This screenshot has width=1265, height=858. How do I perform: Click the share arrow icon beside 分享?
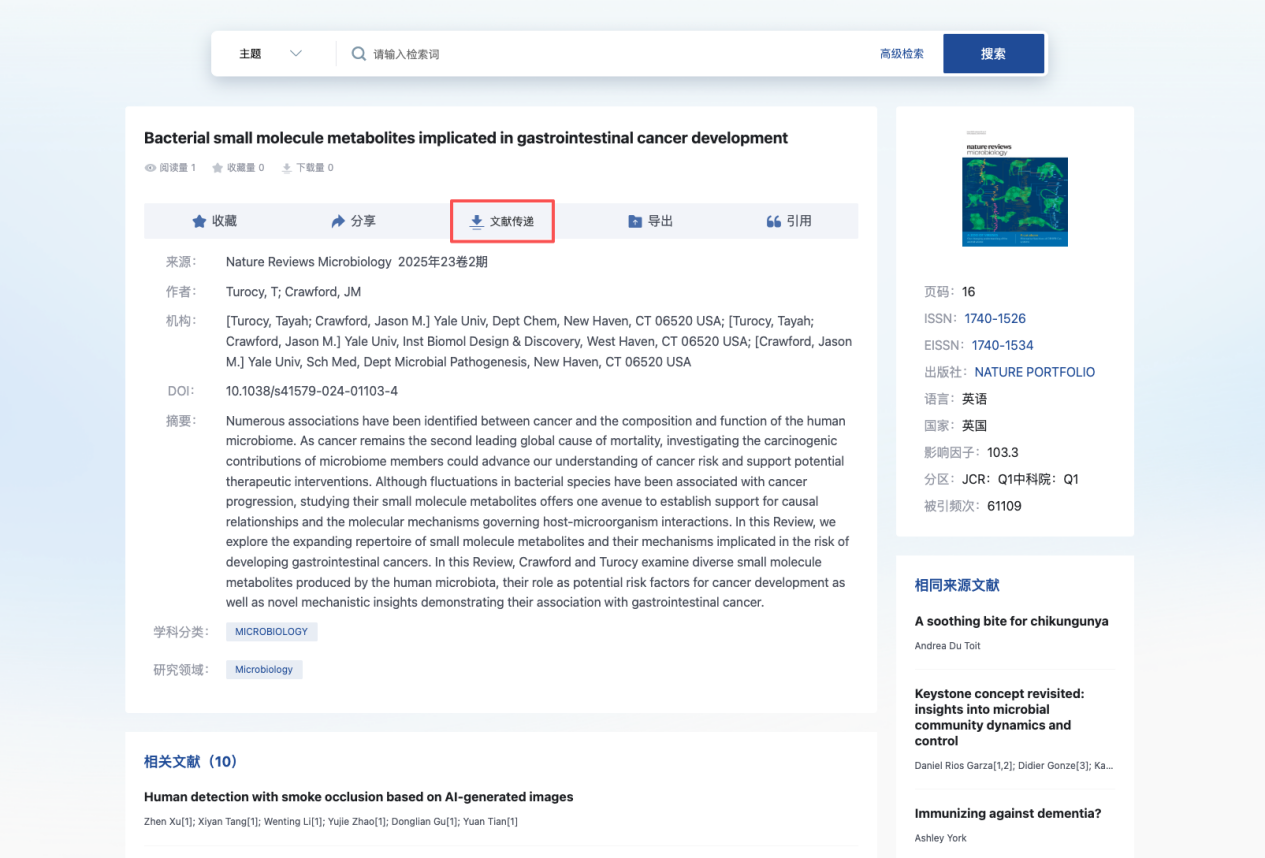338,221
